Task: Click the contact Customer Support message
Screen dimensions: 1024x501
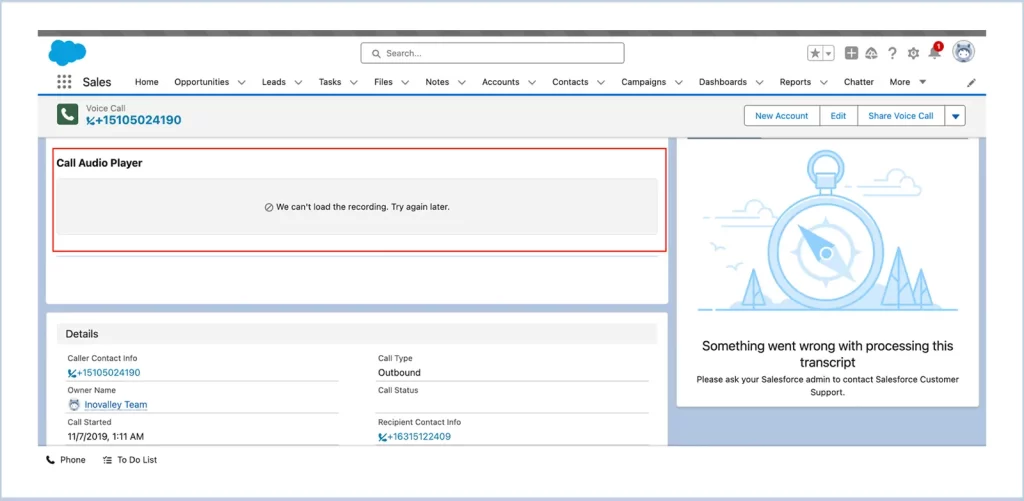Action: tap(827, 385)
